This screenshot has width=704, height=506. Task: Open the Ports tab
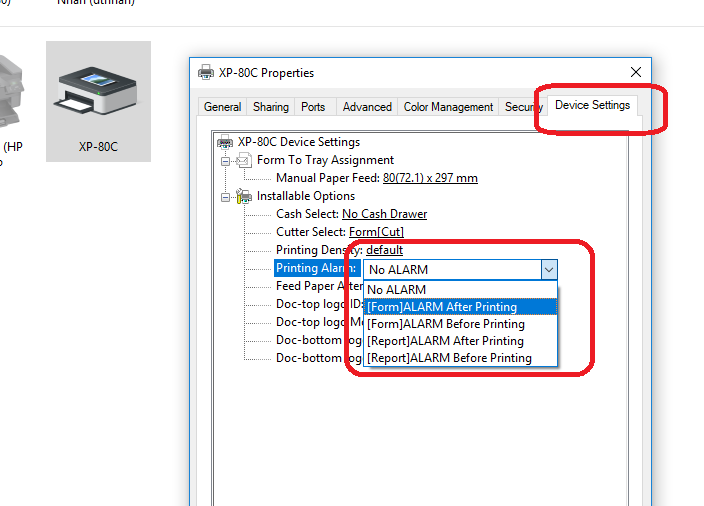click(313, 107)
